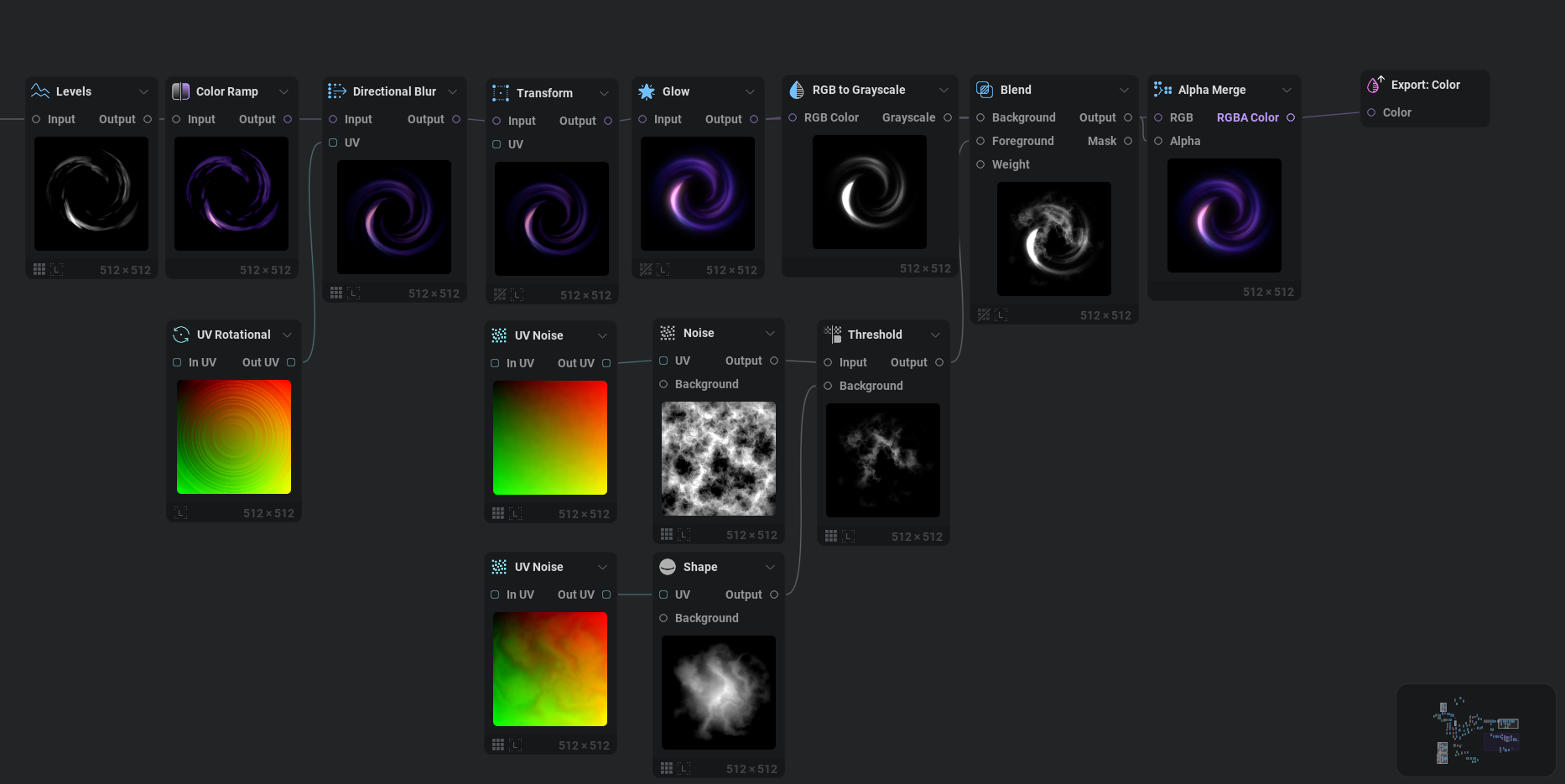The height and width of the screenshot is (784, 1565).
Task: Click the Glow node star icon
Action: click(647, 91)
